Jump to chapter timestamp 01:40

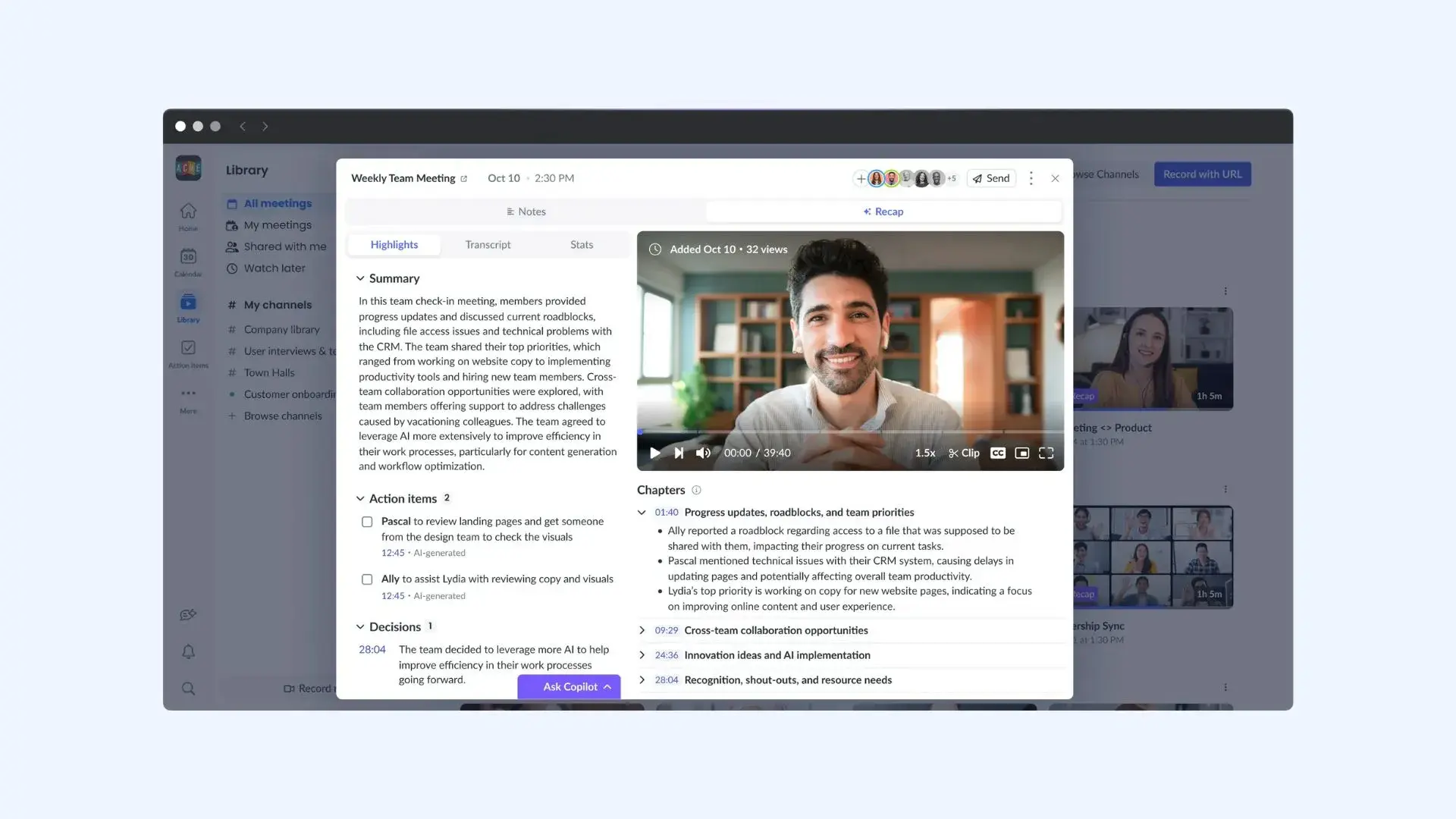coord(666,513)
